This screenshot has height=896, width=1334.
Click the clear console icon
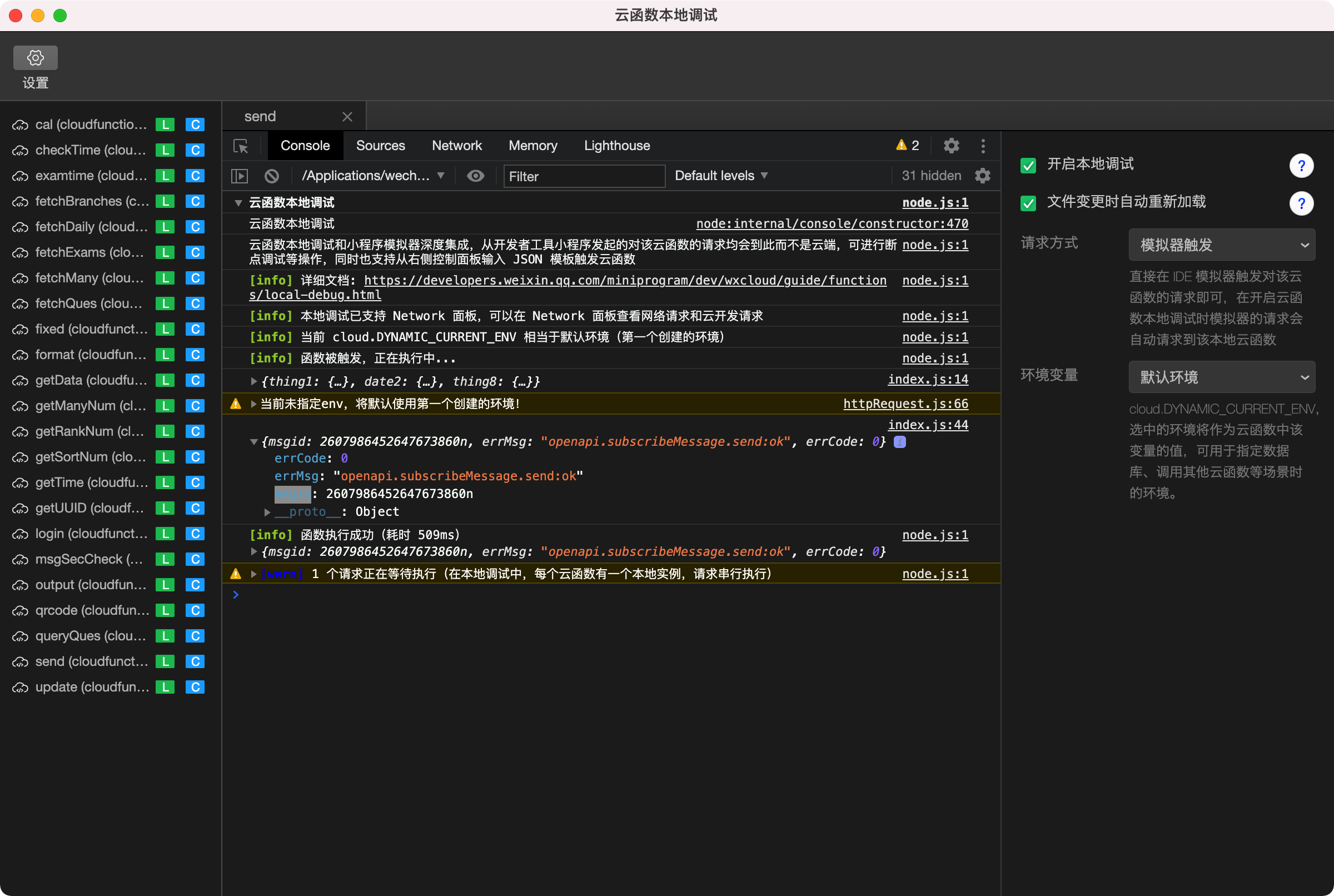272,176
